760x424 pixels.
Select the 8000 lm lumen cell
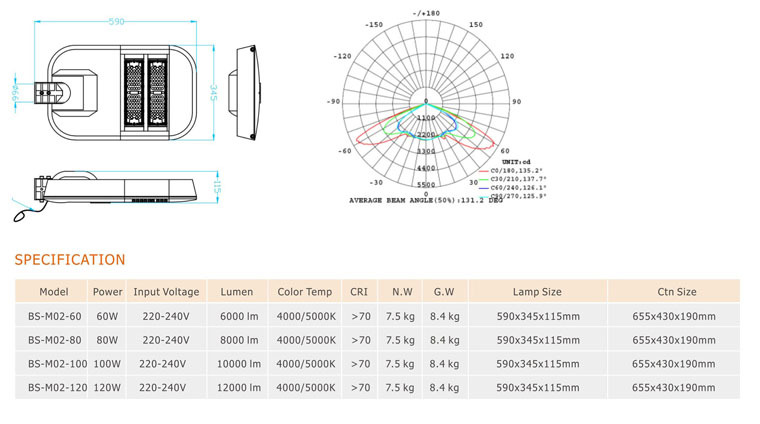point(239,340)
